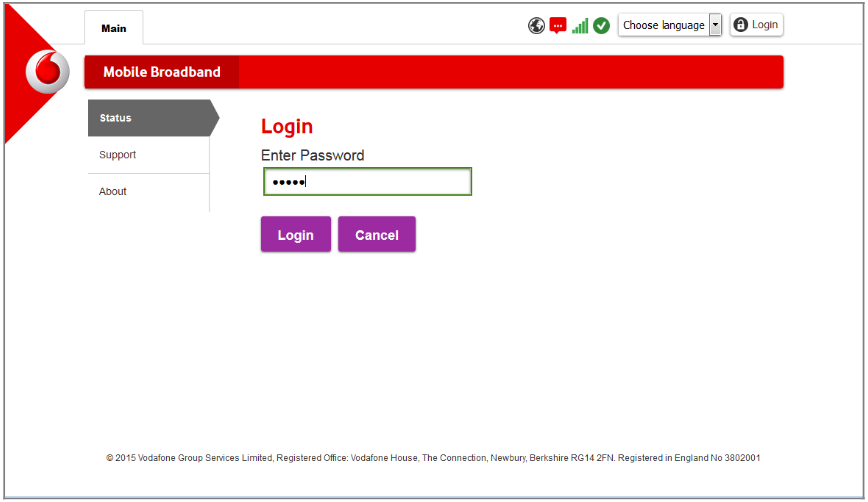Screen dimensions: 868x502
Task: Open About in the sidebar
Action: (x=148, y=192)
